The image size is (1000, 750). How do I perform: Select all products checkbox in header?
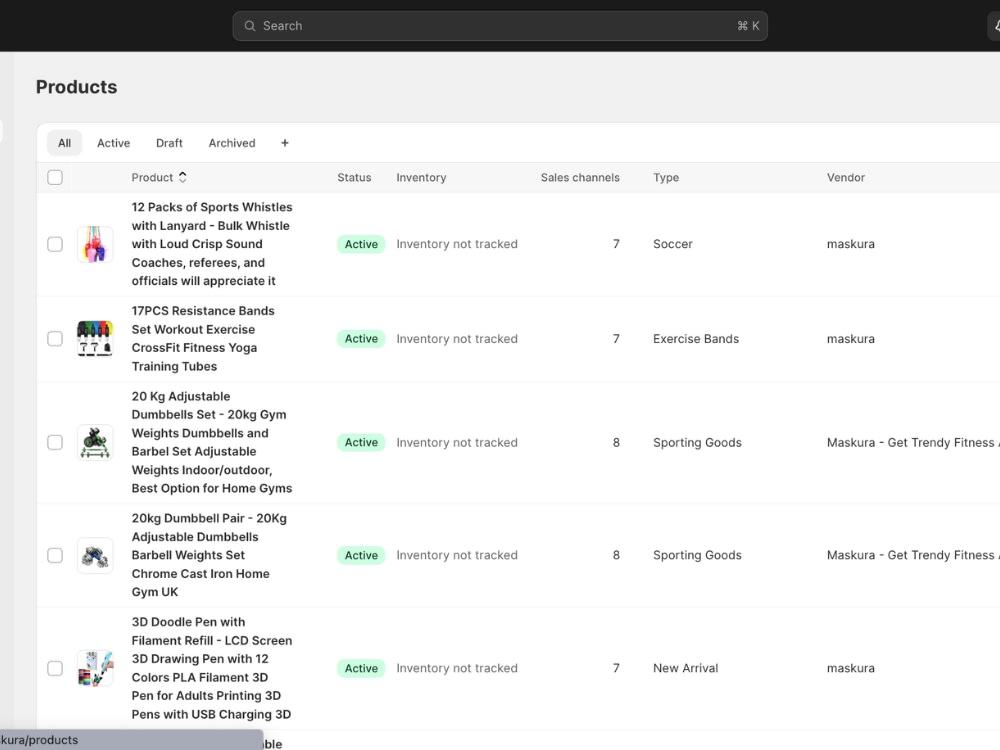pos(55,177)
